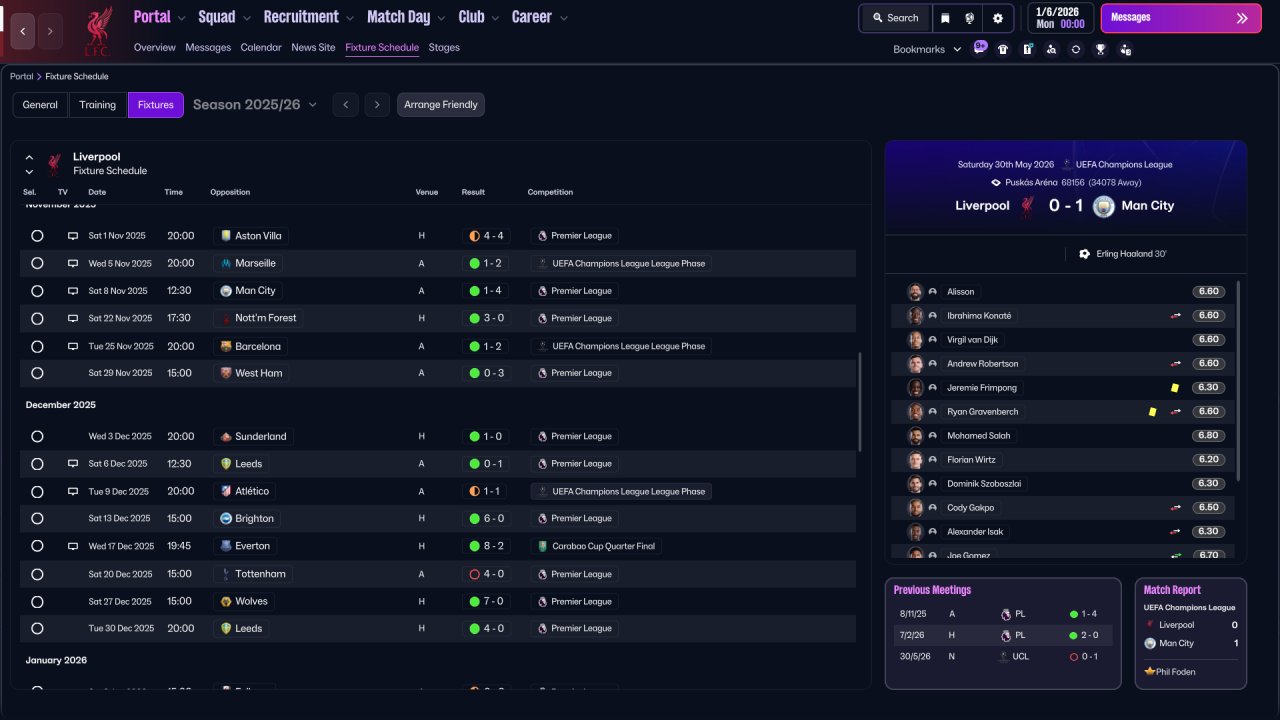Click the goal ball icon beside Erling Haaland
1280x720 pixels.
tap(1084, 254)
